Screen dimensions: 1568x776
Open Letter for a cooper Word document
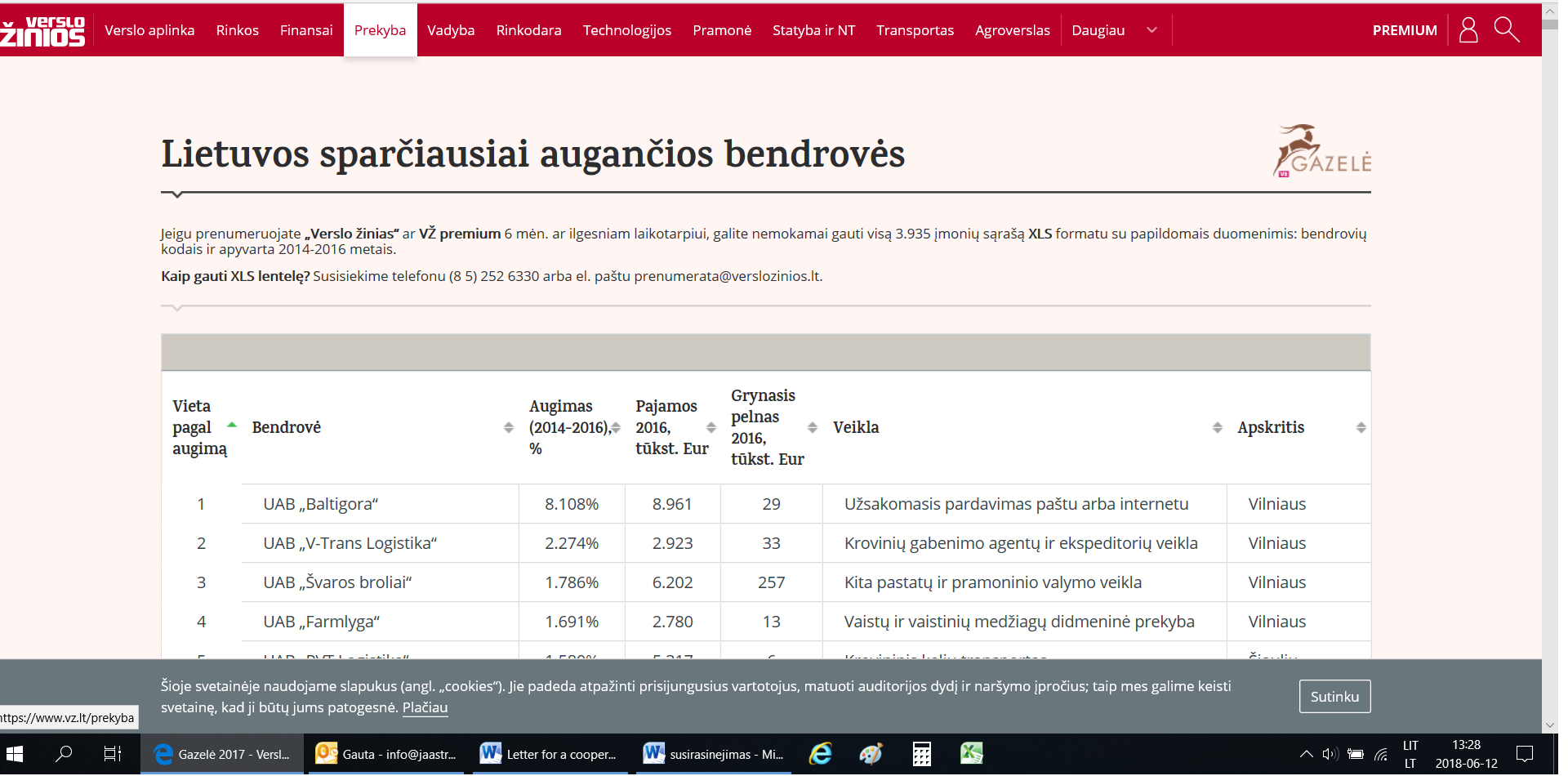tap(550, 754)
